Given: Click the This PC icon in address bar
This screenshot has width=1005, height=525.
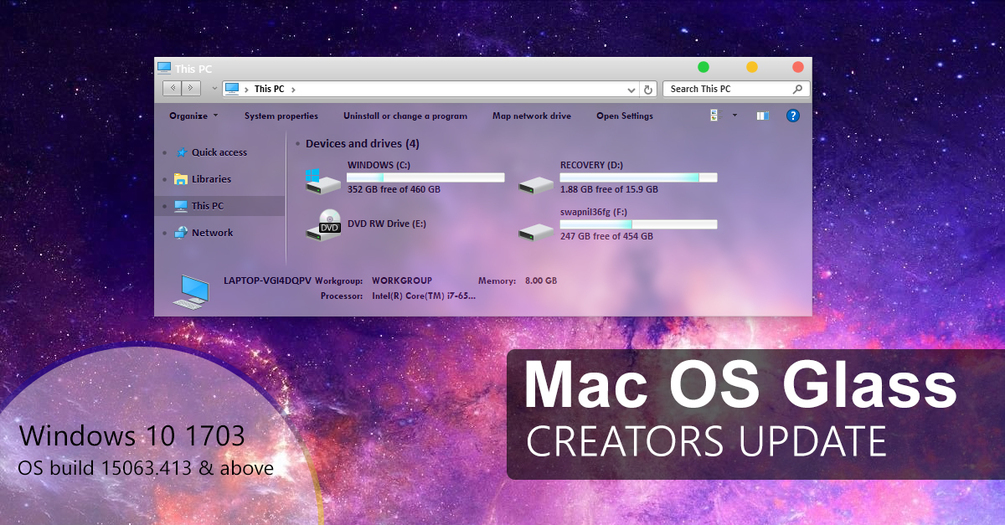Looking at the screenshot, I should pyautogui.click(x=232, y=88).
